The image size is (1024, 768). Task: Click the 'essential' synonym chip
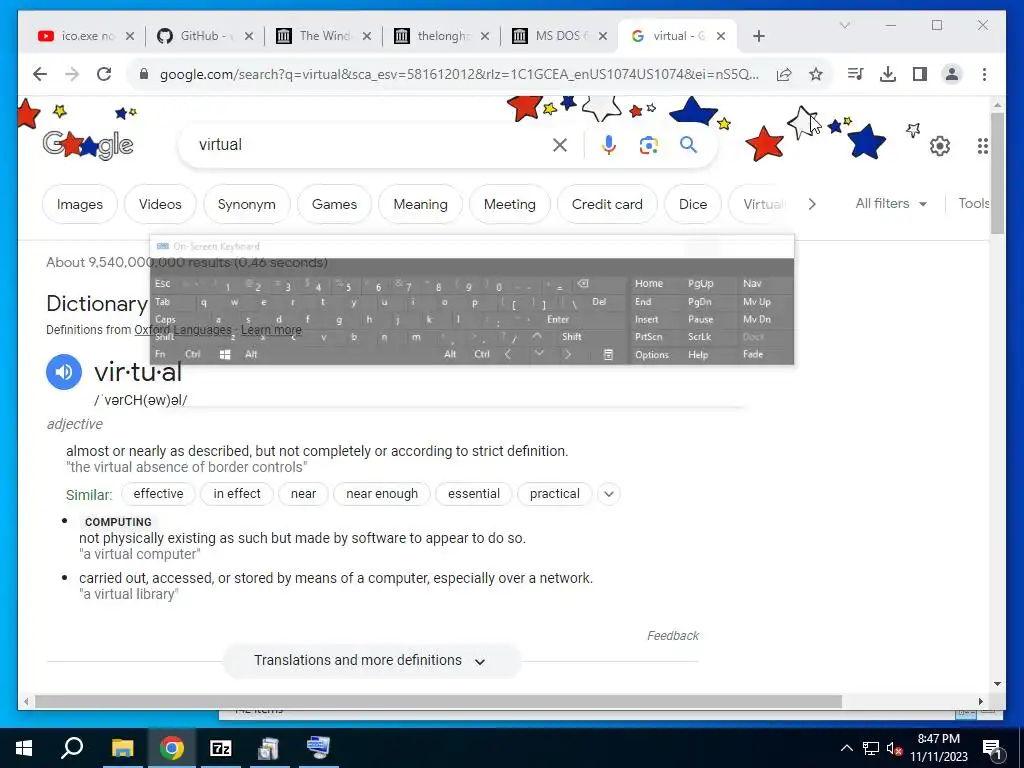[474, 494]
